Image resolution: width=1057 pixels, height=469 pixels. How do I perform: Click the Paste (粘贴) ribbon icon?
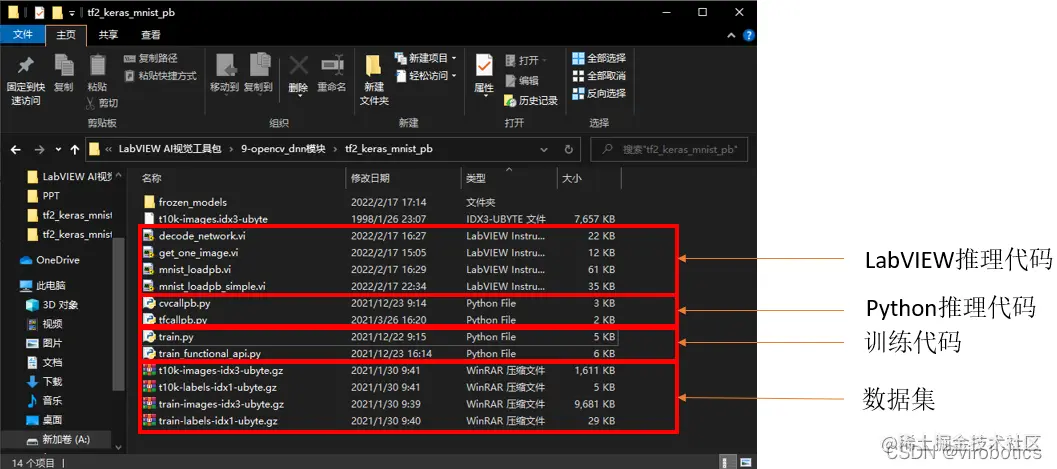[x=98, y=65]
